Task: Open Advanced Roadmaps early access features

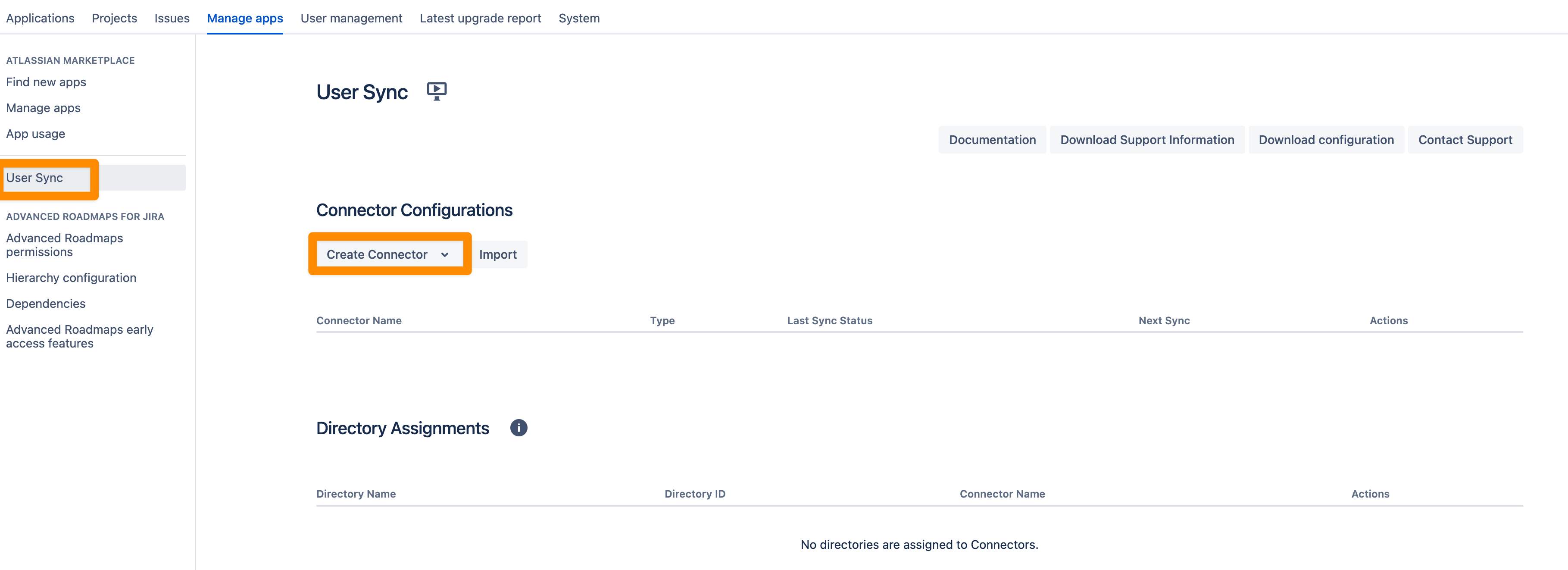Action: pos(80,336)
